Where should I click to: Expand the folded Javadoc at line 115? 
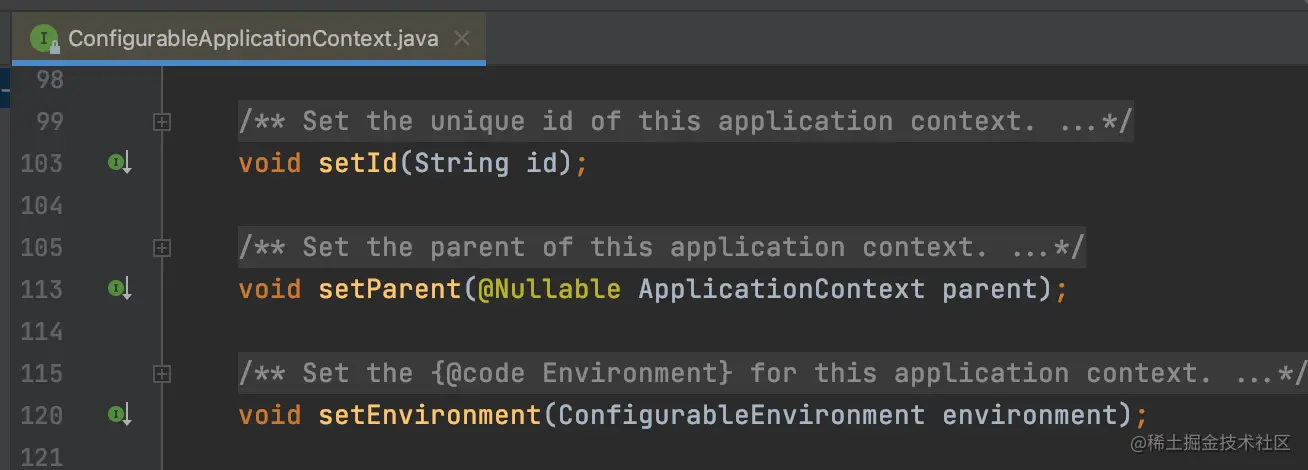[x=162, y=374]
